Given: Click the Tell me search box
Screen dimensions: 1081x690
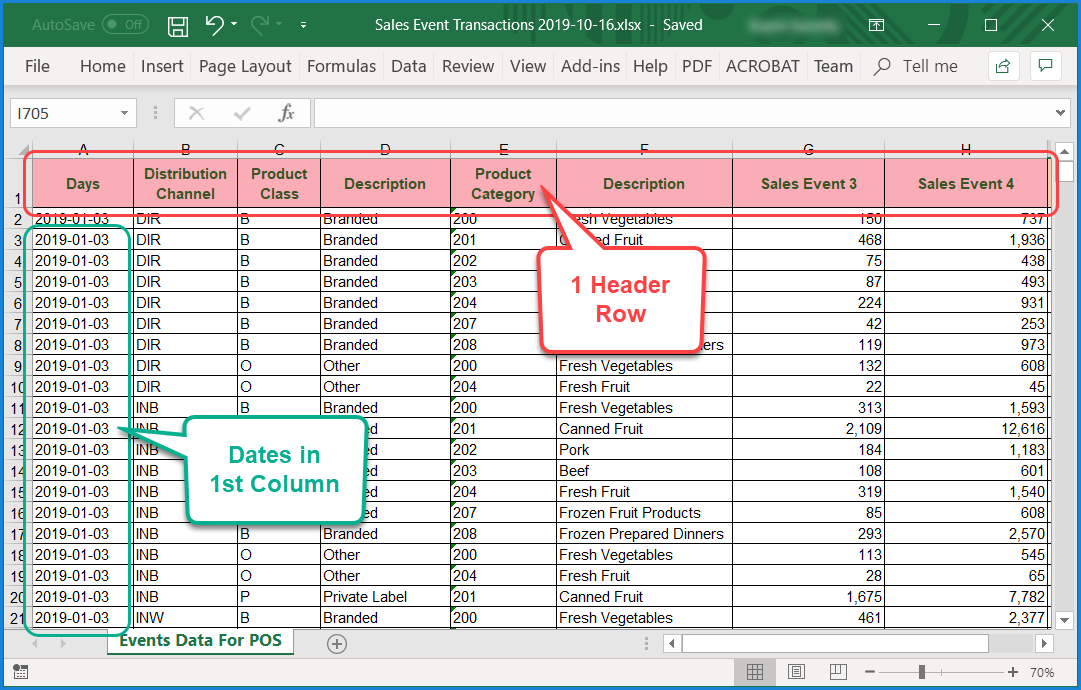Looking at the screenshot, I should point(929,66).
